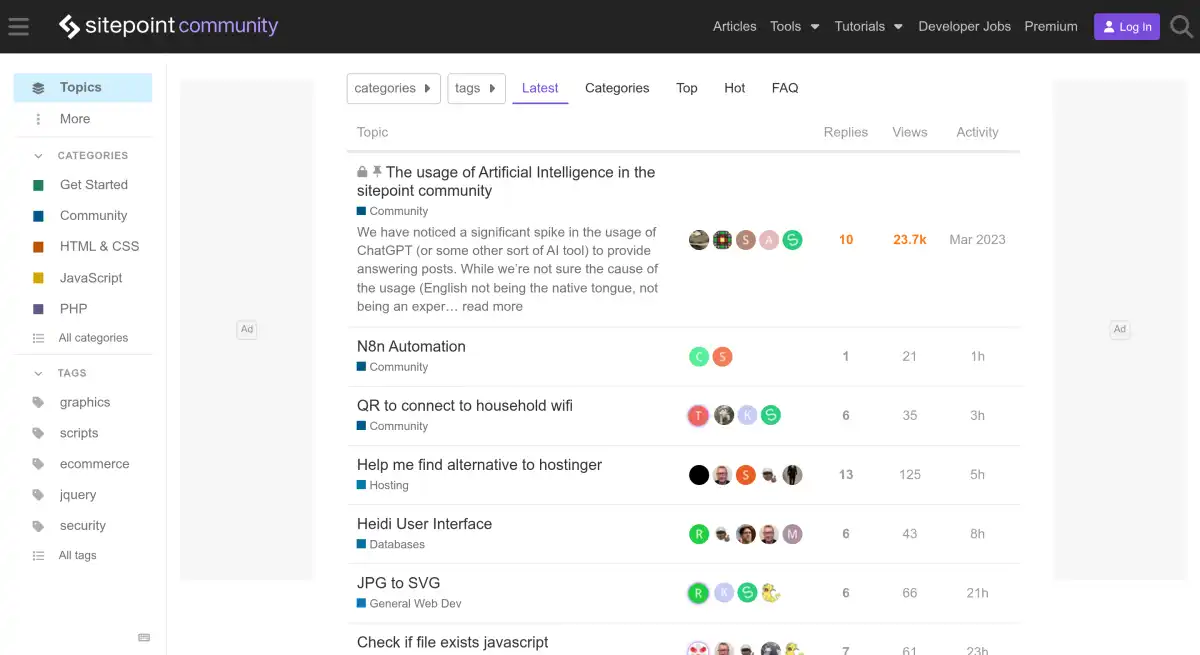Click the graphics tag icon
The width and height of the screenshot is (1200, 655).
[38, 402]
